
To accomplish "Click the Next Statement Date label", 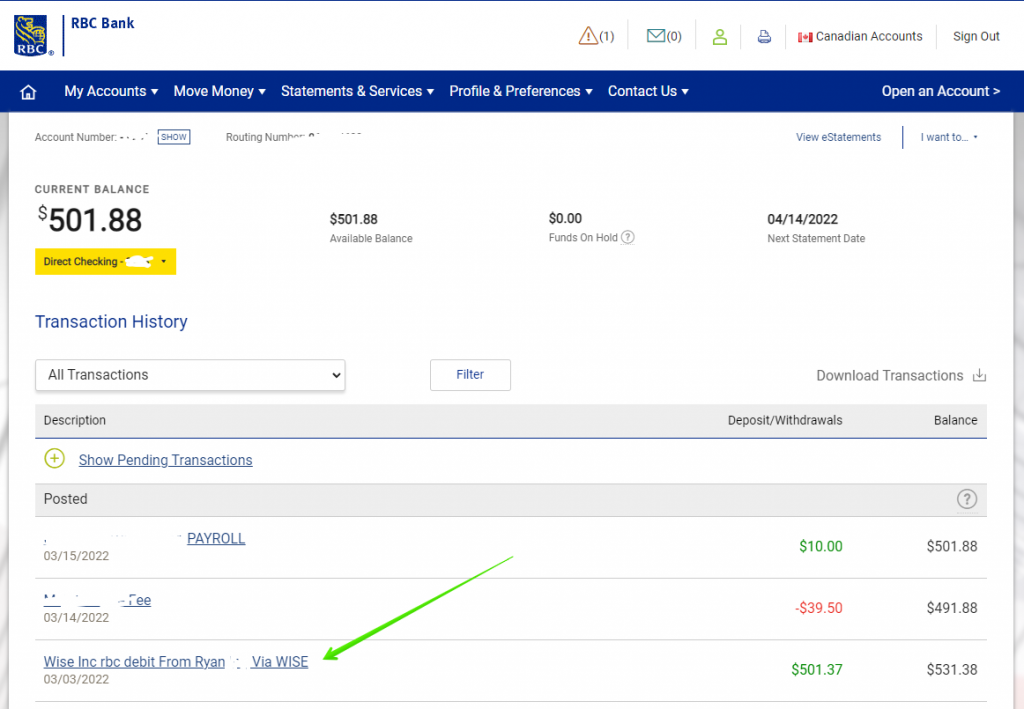I will [x=816, y=238].
